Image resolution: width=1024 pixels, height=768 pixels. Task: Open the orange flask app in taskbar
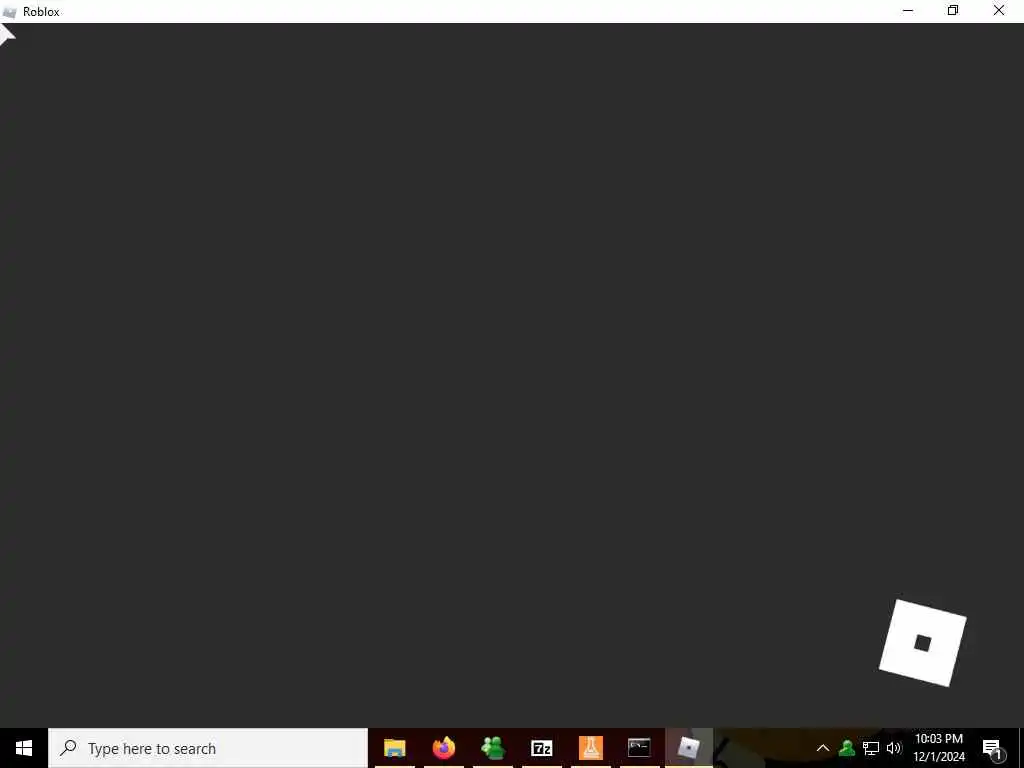click(x=590, y=748)
